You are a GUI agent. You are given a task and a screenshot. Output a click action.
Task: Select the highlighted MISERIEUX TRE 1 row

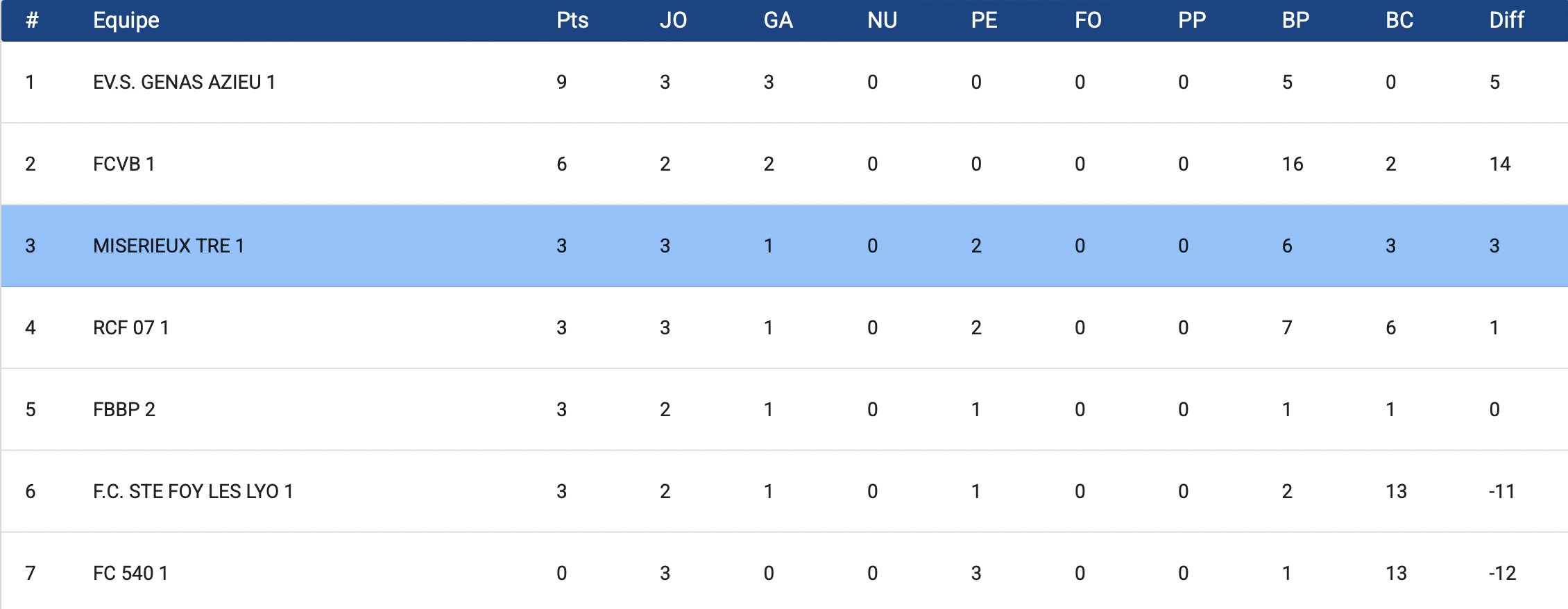[169, 246]
